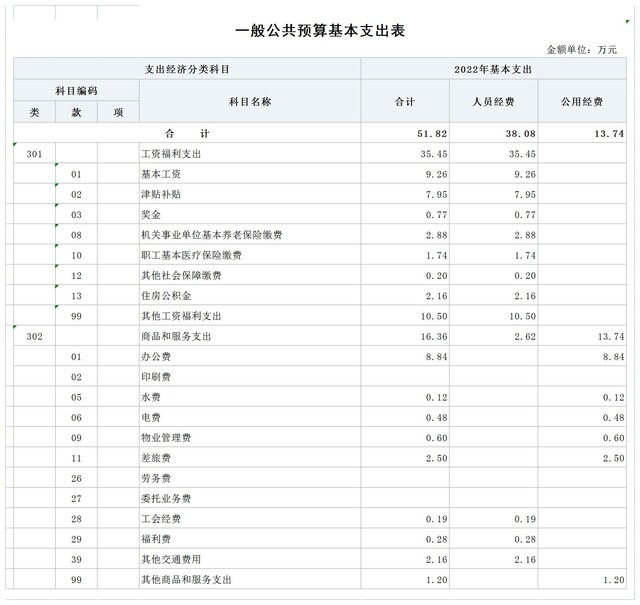Click the 科目名称 column header
The image size is (640, 605).
click(250, 102)
